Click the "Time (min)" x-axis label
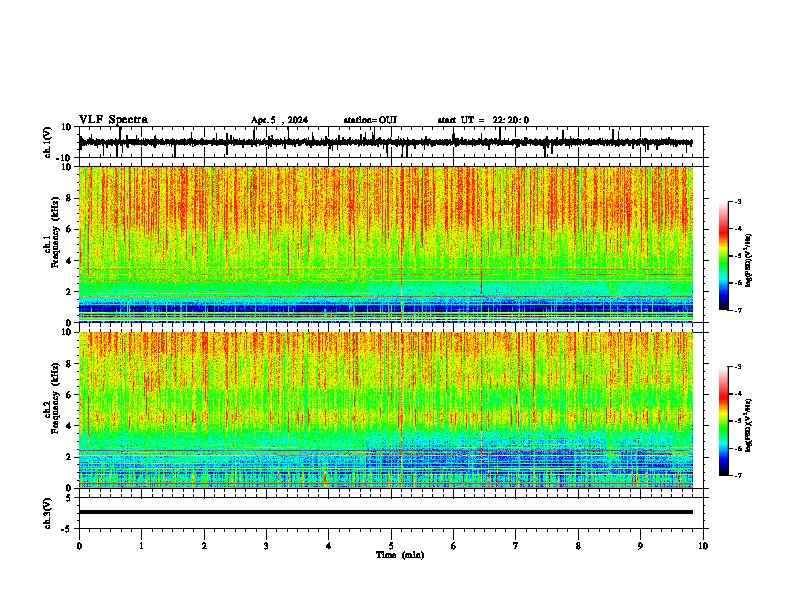The height and width of the screenshot is (612, 792). (x=400, y=555)
